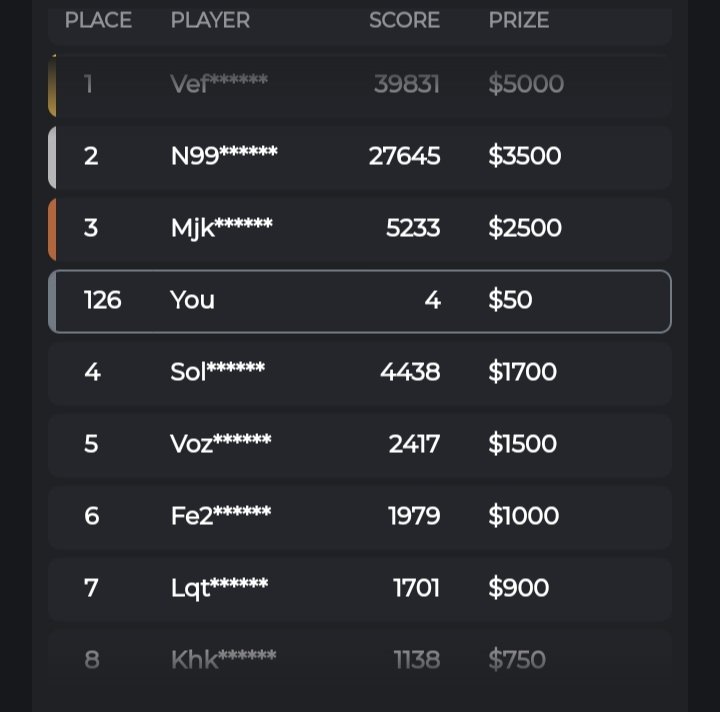Sort by the PLAYER column header
This screenshot has width=720, height=712.
210,20
